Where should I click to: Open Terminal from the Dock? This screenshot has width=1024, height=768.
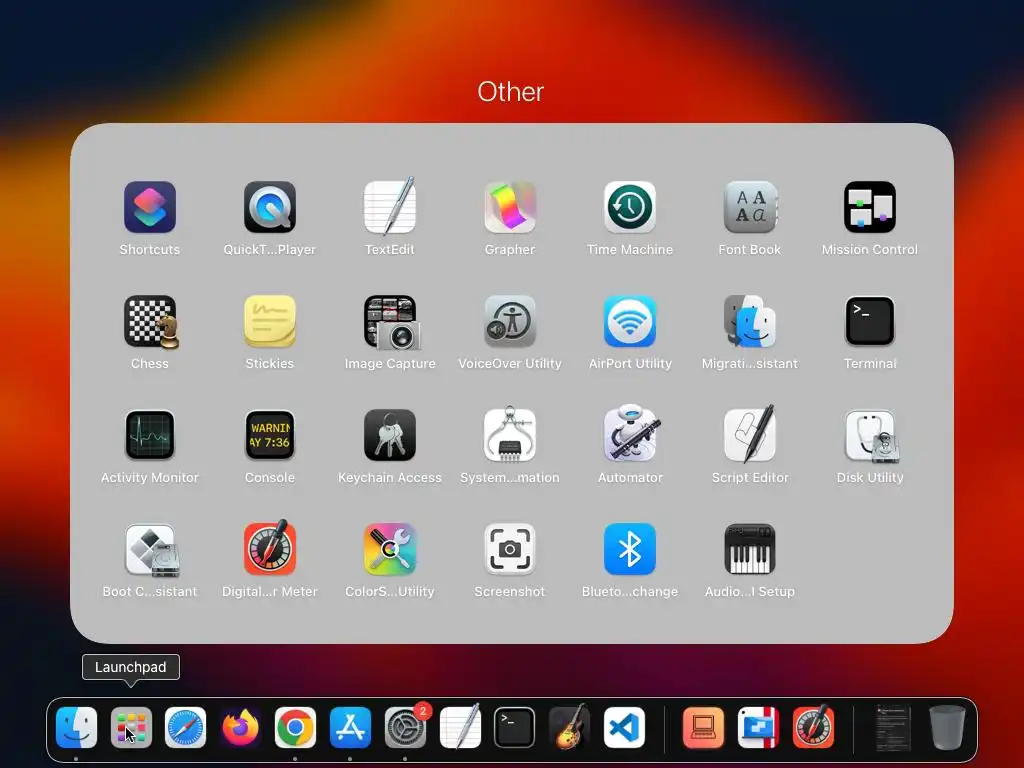[515, 728]
